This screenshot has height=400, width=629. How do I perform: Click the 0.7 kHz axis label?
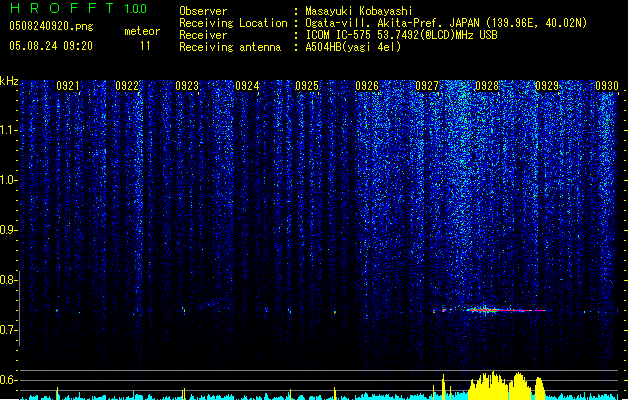[x=8, y=330]
